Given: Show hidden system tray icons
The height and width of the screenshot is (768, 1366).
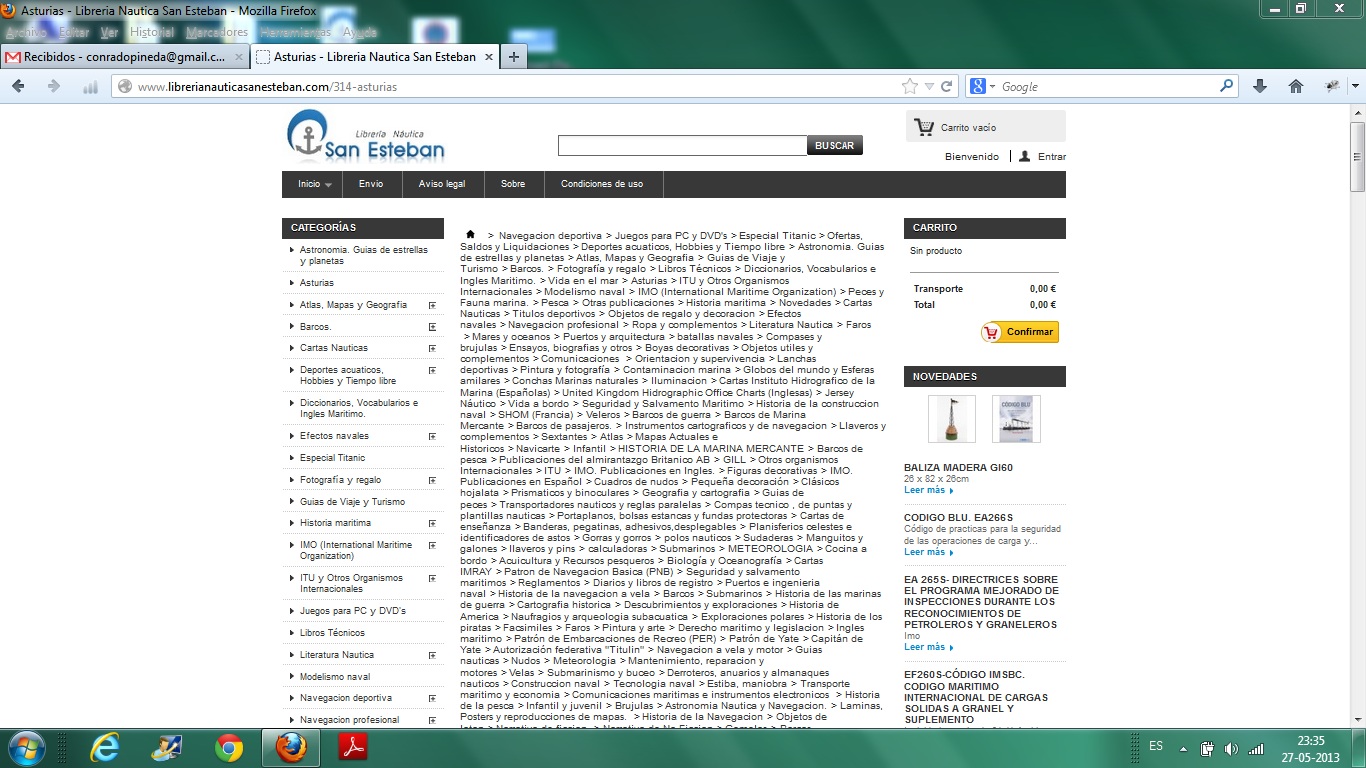Looking at the screenshot, I should (x=1183, y=748).
